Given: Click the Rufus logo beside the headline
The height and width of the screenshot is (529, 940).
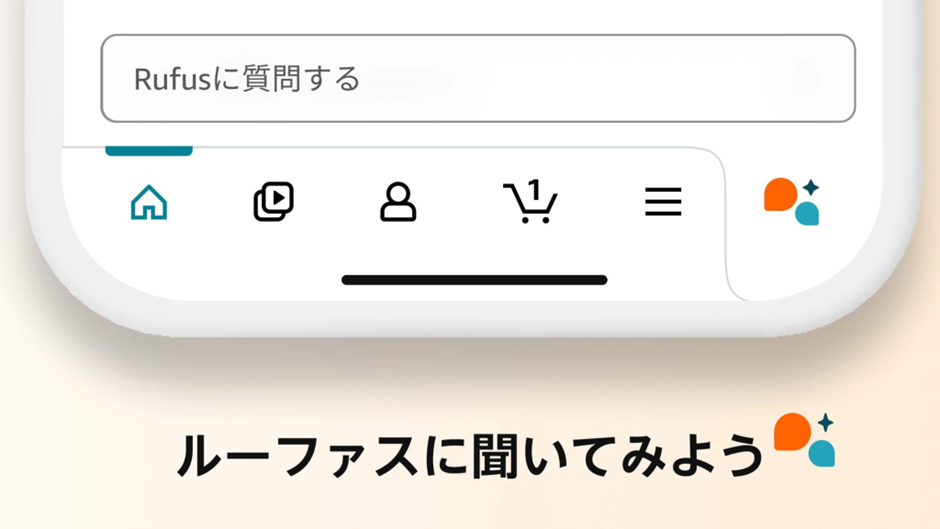Looking at the screenshot, I should coord(804,440).
